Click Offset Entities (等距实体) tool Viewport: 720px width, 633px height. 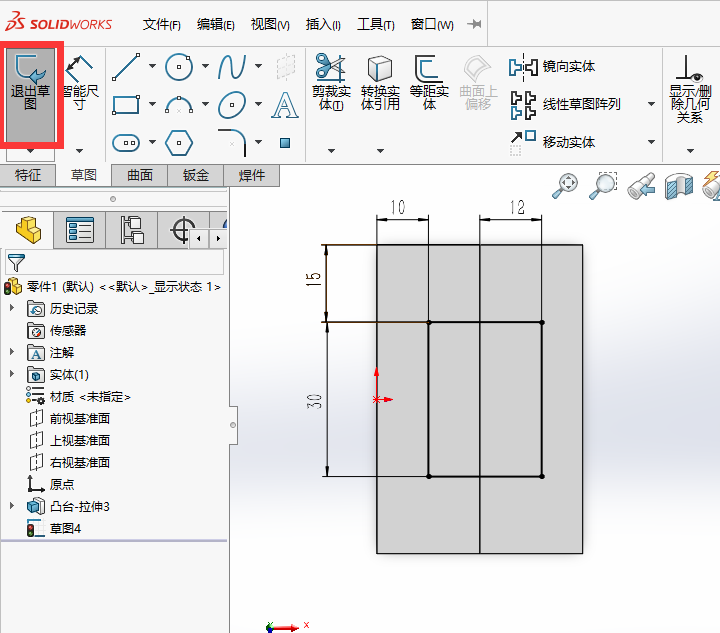click(x=429, y=83)
